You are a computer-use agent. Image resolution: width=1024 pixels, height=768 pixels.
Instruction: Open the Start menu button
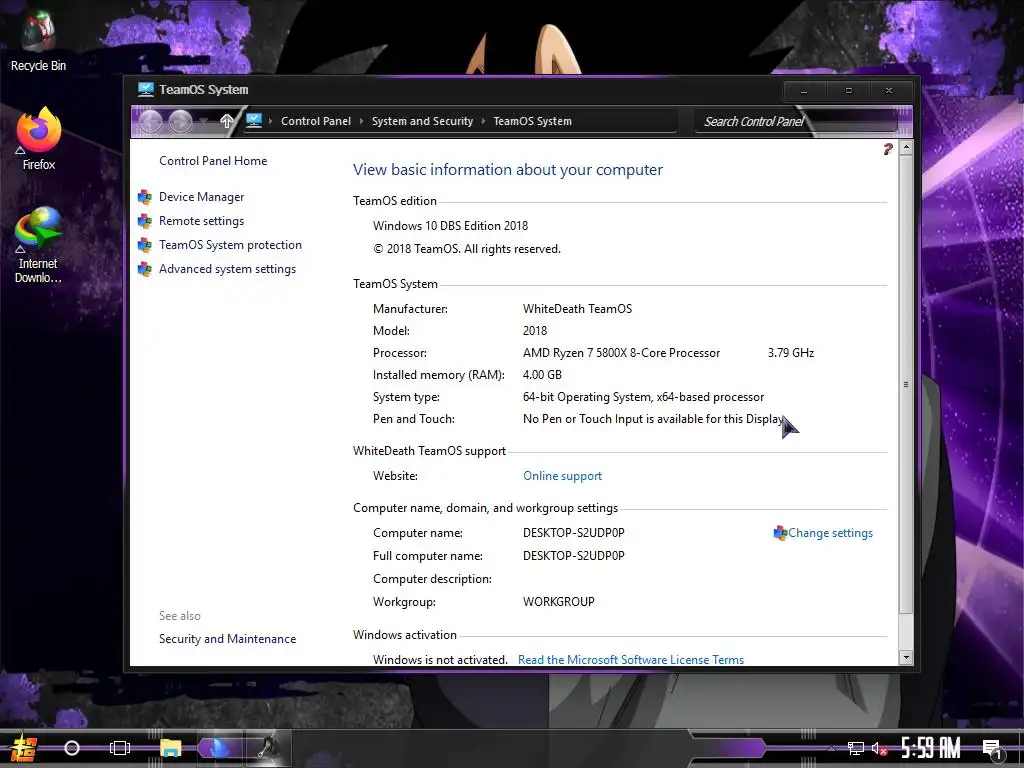[23, 748]
